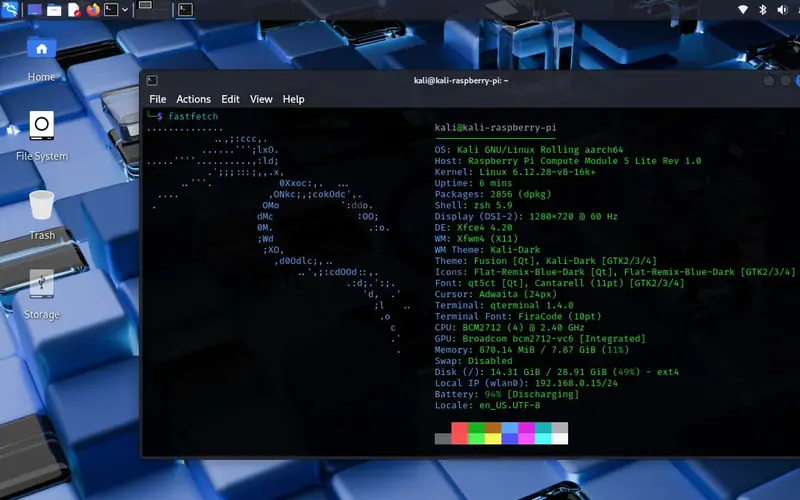This screenshot has height=500, width=800.
Task: Open the Edit menu in the terminal
Action: pos(230,99)
